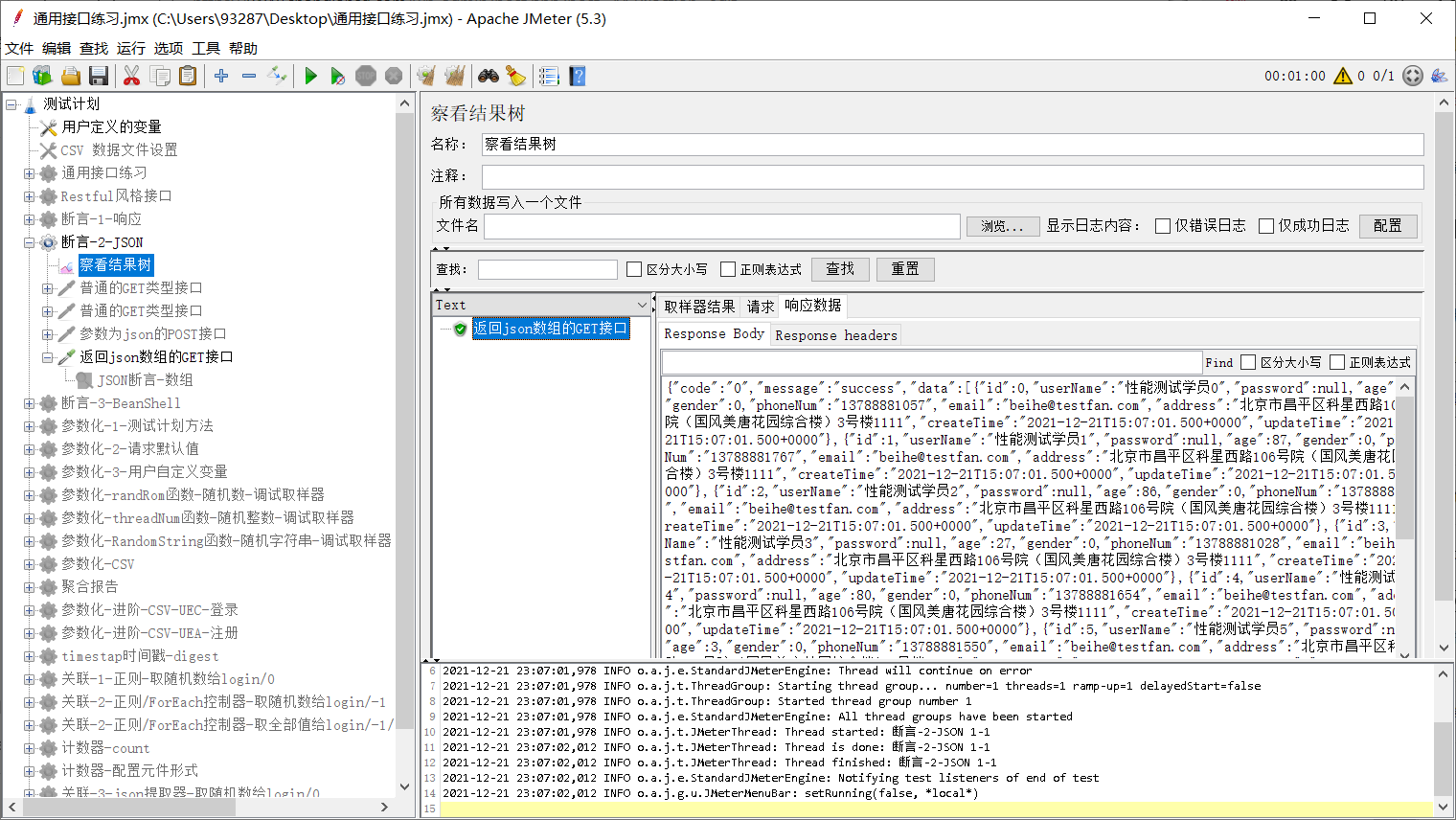Click the Stop test icon
1456x820 pixels.
365,76
